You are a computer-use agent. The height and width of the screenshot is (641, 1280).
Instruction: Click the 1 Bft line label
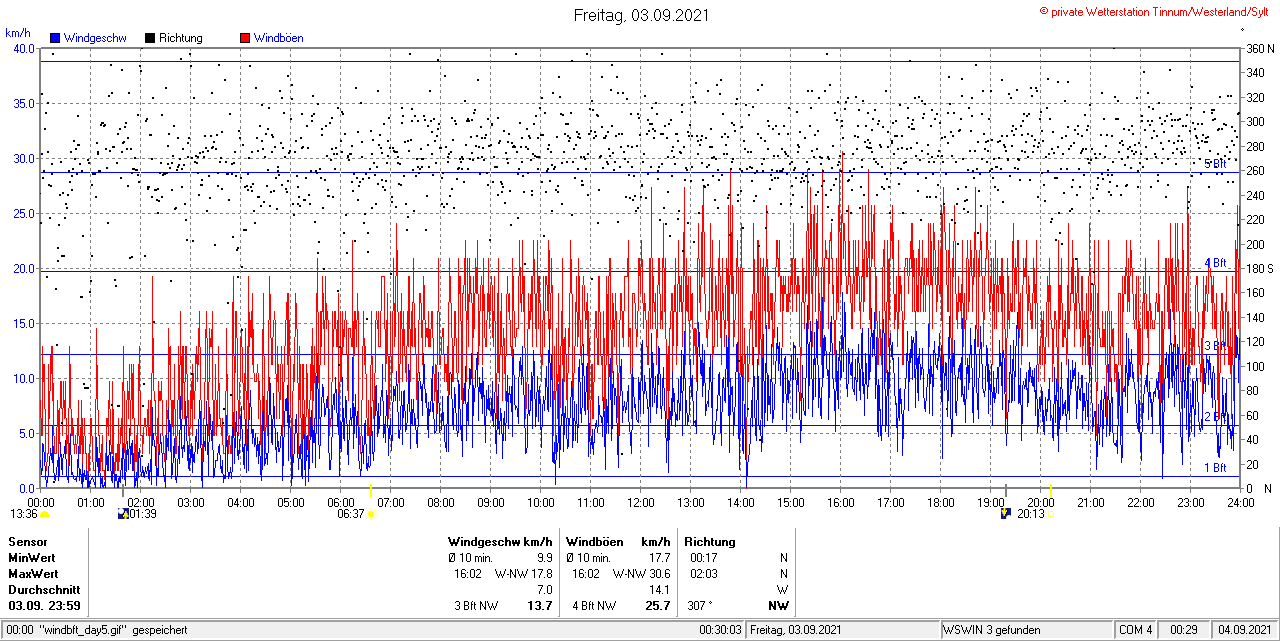[1215, 467]
